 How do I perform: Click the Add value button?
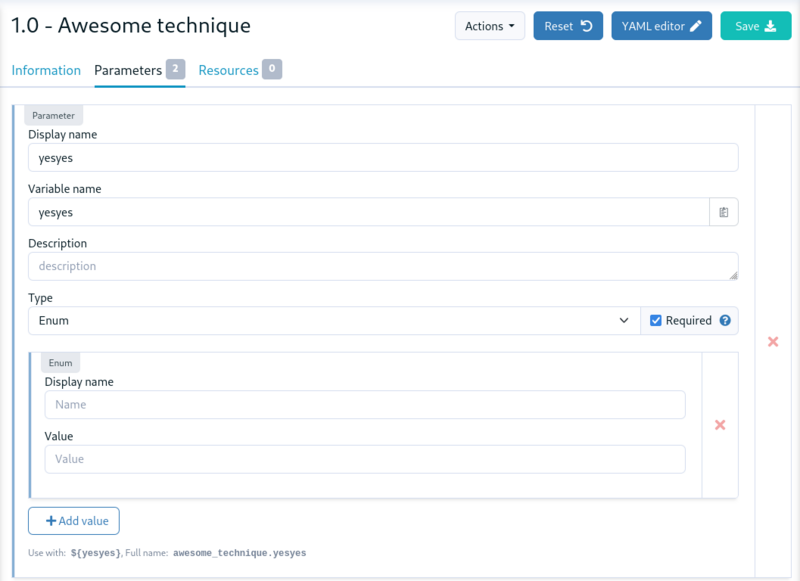(74, 521)
